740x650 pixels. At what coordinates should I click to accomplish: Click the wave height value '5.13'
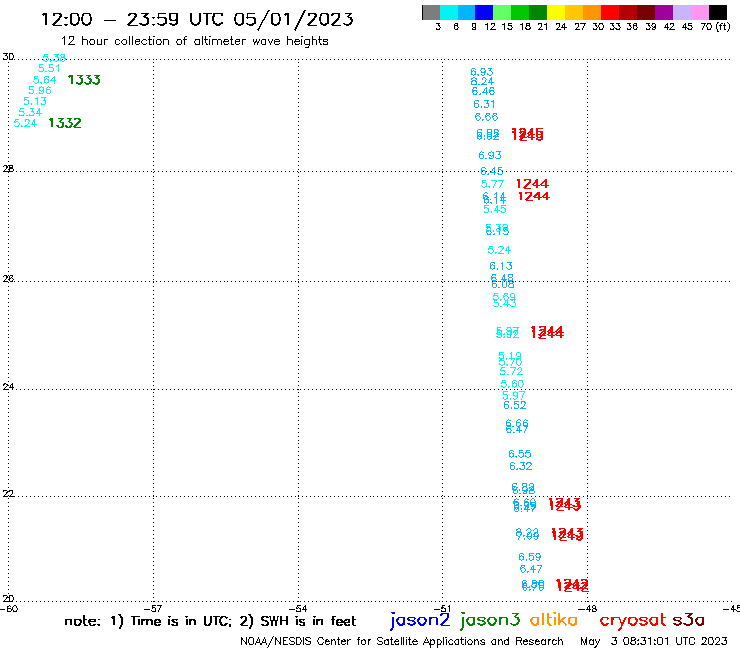coord(35,101)
